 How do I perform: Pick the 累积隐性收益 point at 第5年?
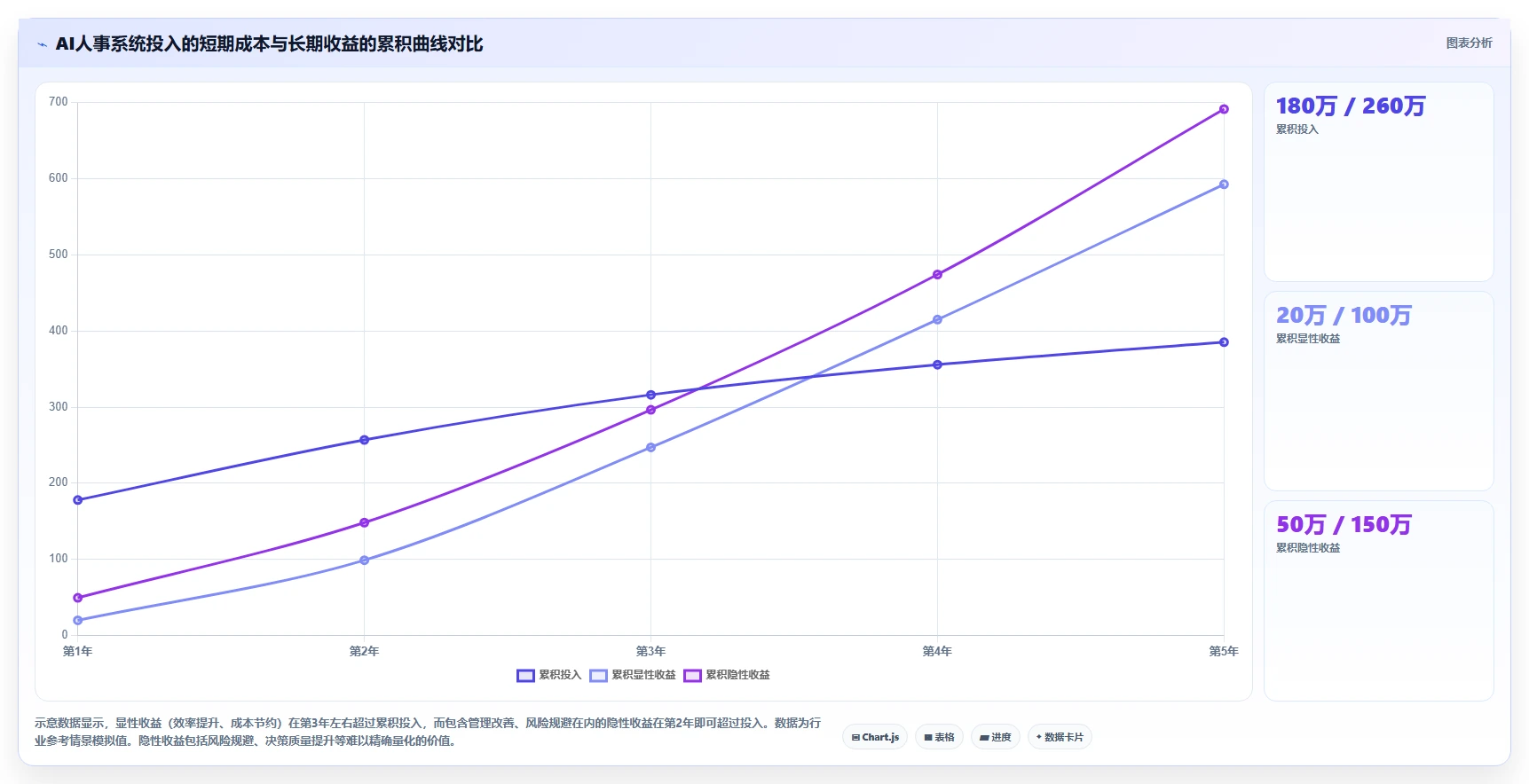[1224, 109]
